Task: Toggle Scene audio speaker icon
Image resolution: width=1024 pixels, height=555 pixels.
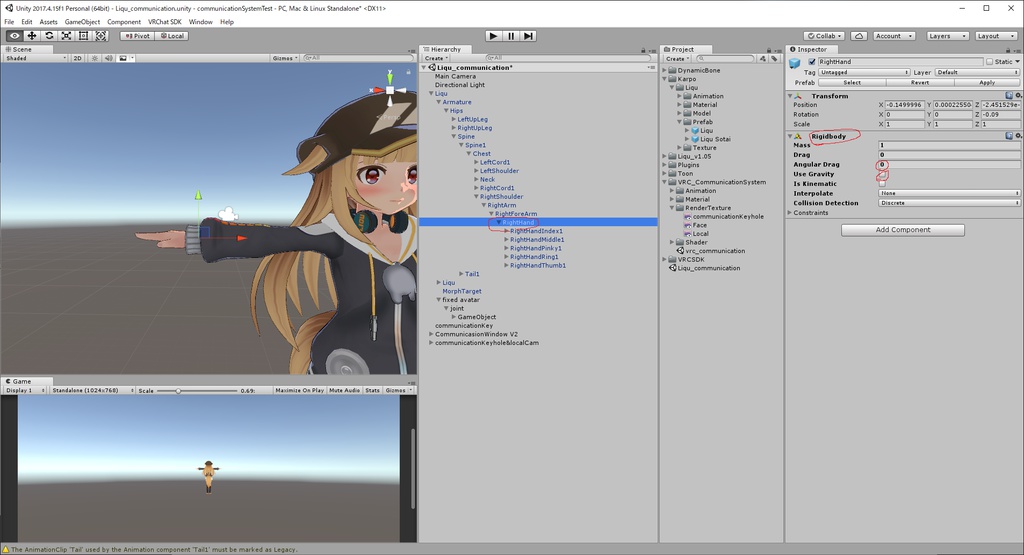Action: (108, 58)
